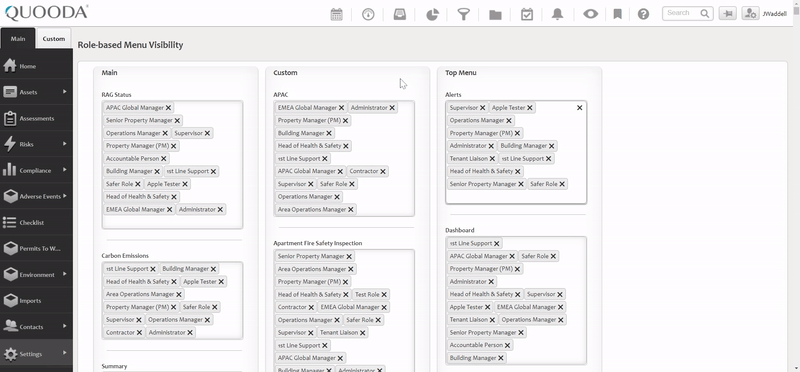Expand the Risks submenu arrow

[x=65, y=144]
